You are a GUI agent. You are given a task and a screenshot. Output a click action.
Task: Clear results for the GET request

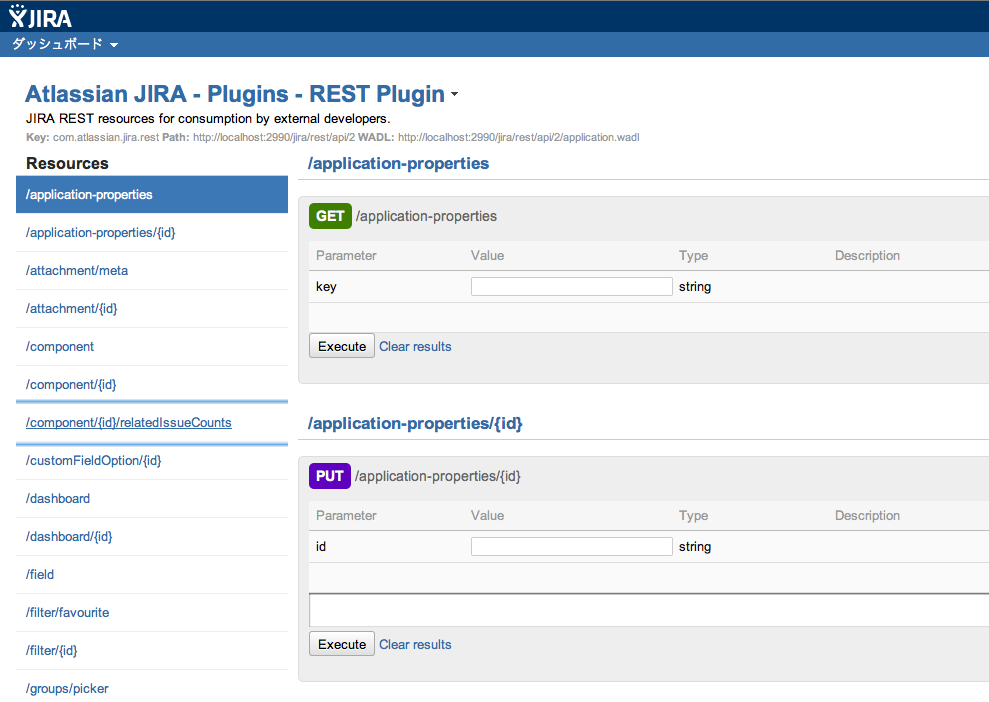(415, 347)
